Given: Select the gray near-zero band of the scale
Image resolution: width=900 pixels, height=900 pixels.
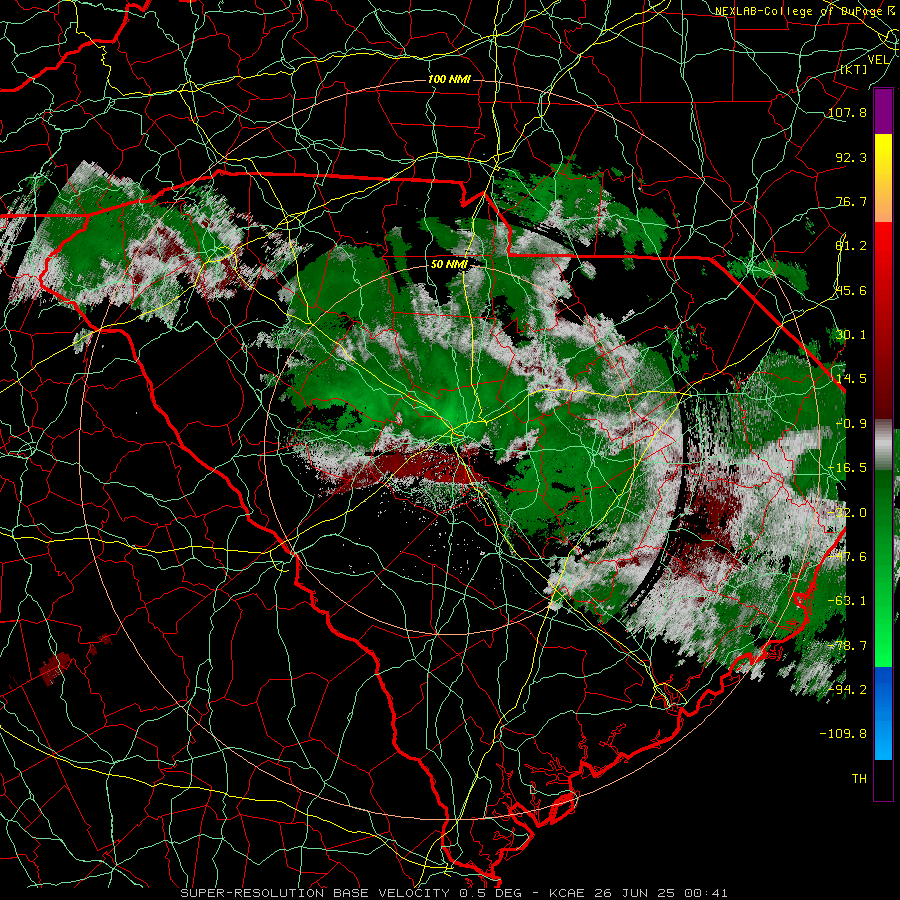Looking at the screenshot, I should (883, 445).
